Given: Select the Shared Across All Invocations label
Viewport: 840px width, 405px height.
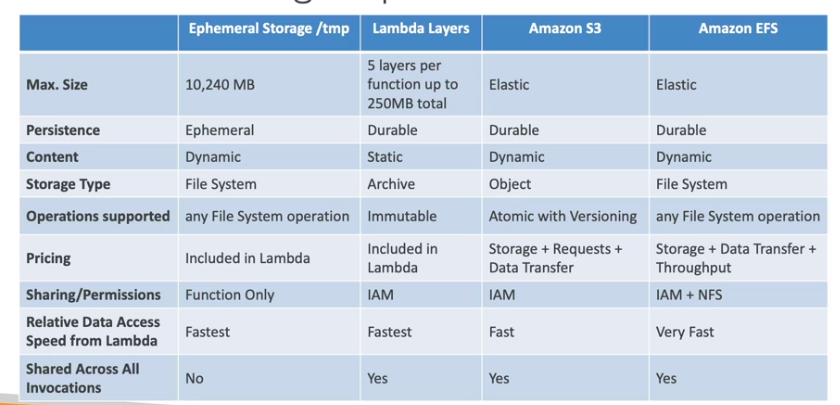Looking at the screenshot, I should 83,378.
